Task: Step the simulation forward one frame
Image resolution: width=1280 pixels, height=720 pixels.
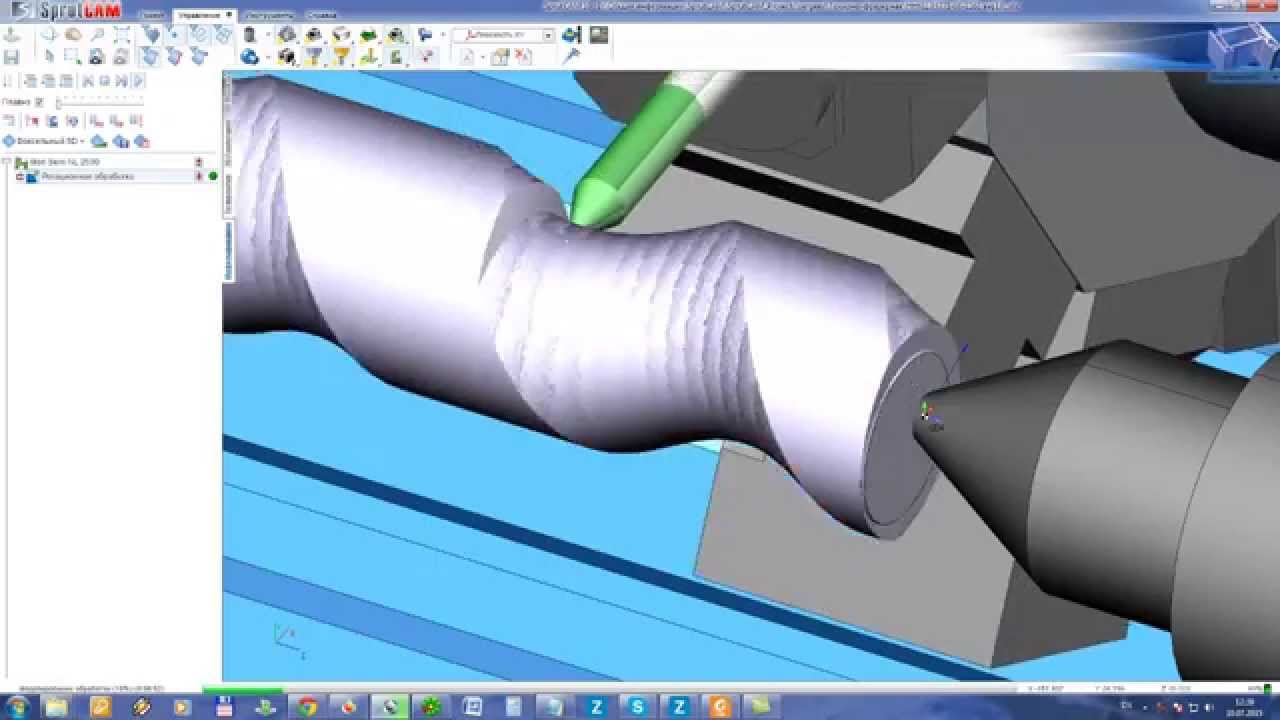Action: (x=121, y=80)
